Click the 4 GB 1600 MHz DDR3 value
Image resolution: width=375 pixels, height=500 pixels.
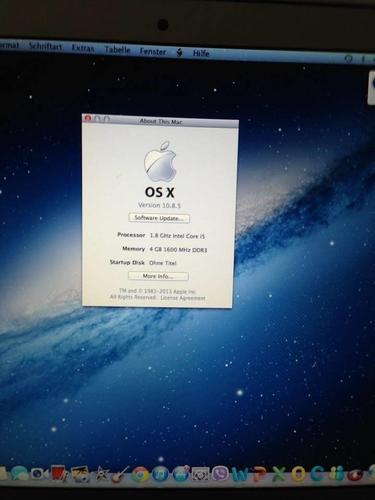tap(178, 250)
